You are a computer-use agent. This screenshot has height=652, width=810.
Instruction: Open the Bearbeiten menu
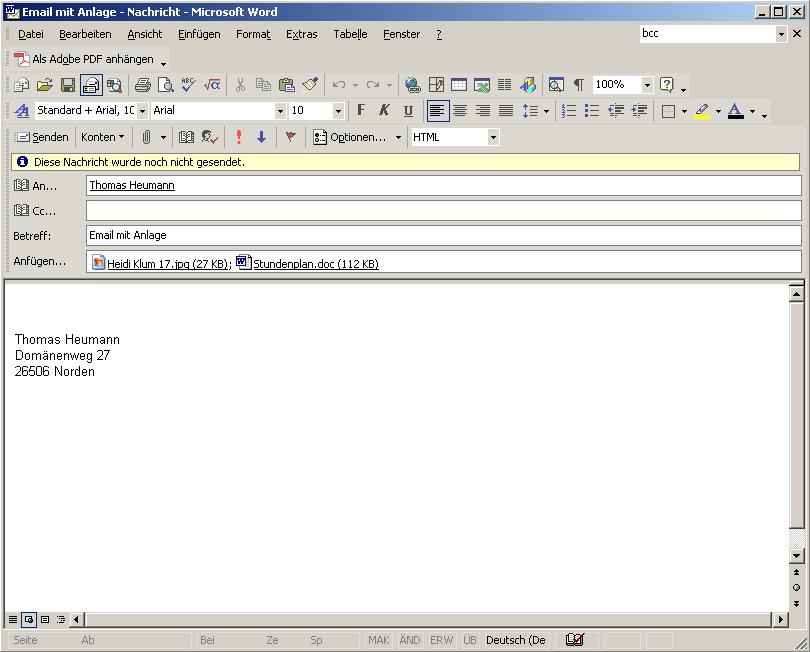pos(85,35)
